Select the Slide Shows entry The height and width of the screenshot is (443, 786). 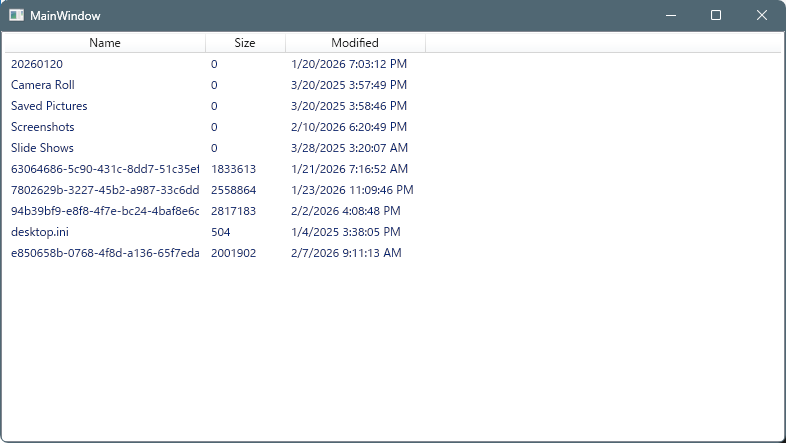tap(42, 148)
